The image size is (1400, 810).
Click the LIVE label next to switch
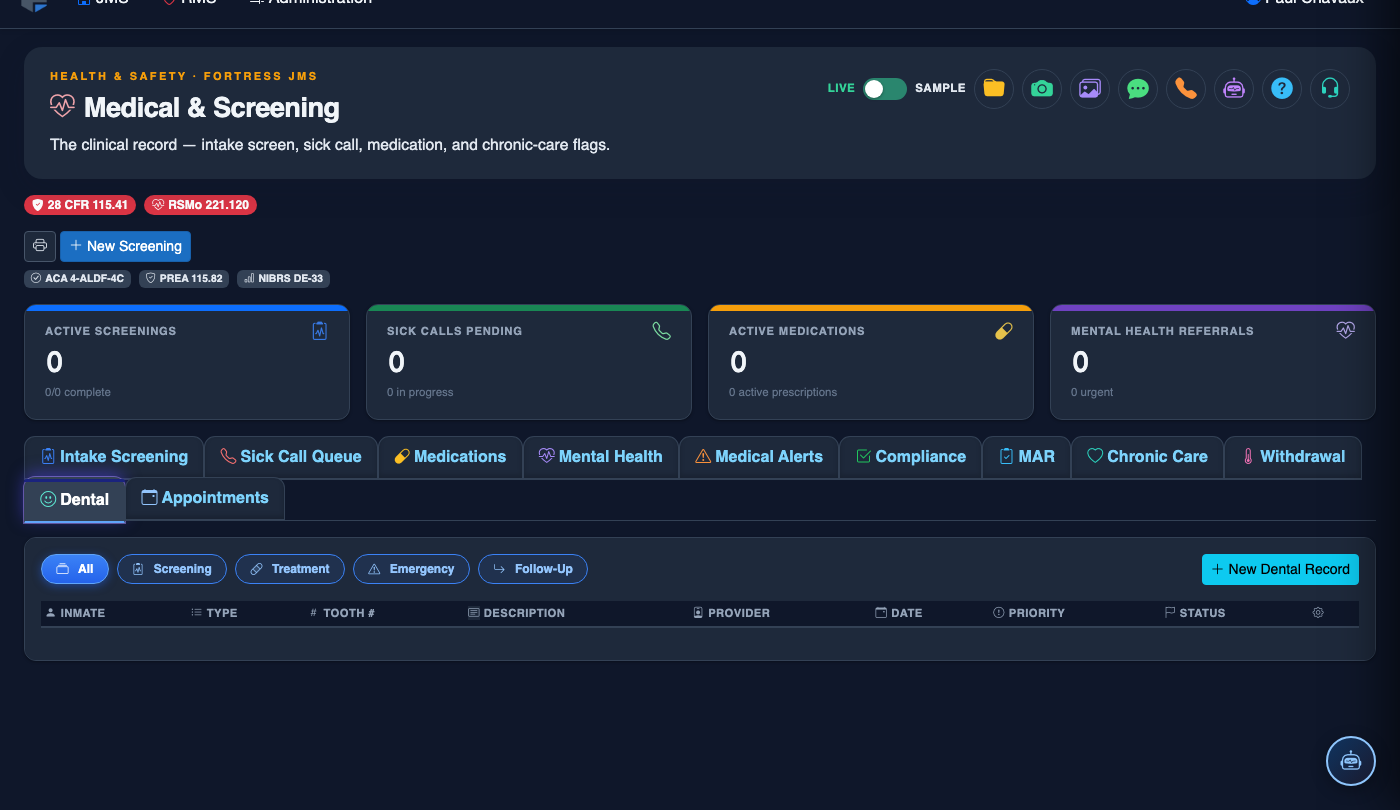click(841, 88)
